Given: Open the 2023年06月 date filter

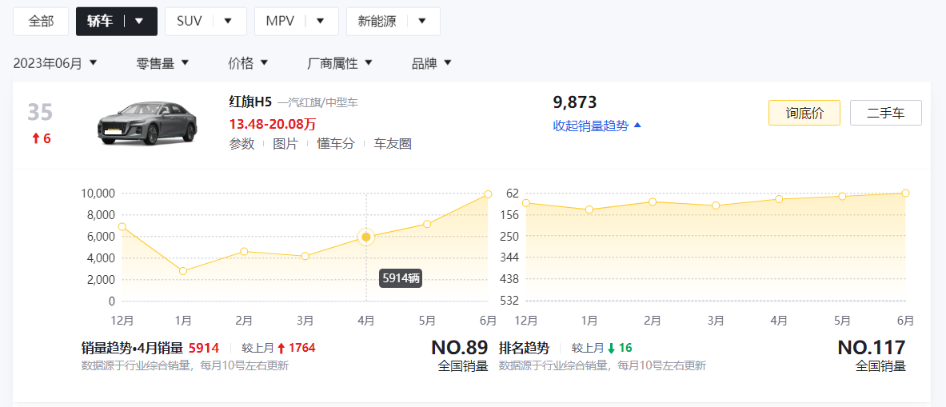Looking at the screenshot, I should pos(55,63).
